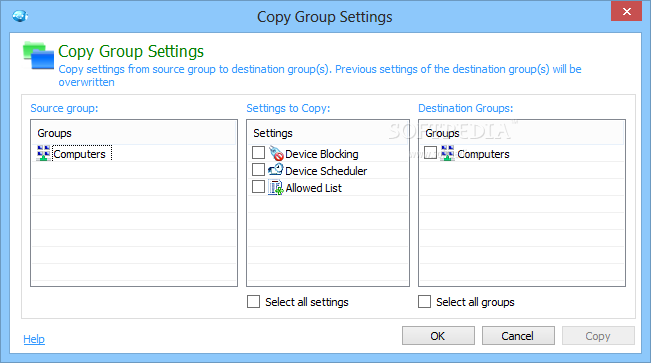Check the Device Scheduler setting

coord(258,169)
